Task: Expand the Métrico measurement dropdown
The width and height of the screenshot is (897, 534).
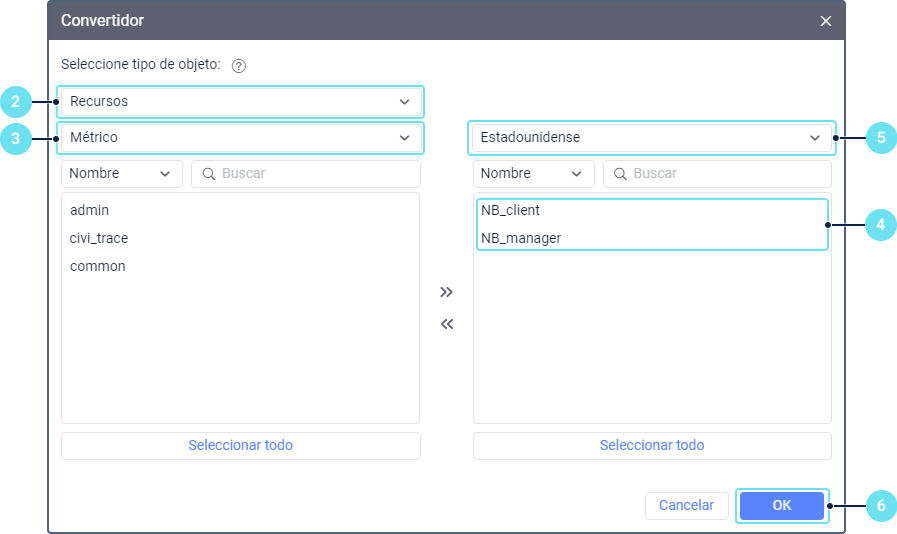Action: tap(240, 137)
